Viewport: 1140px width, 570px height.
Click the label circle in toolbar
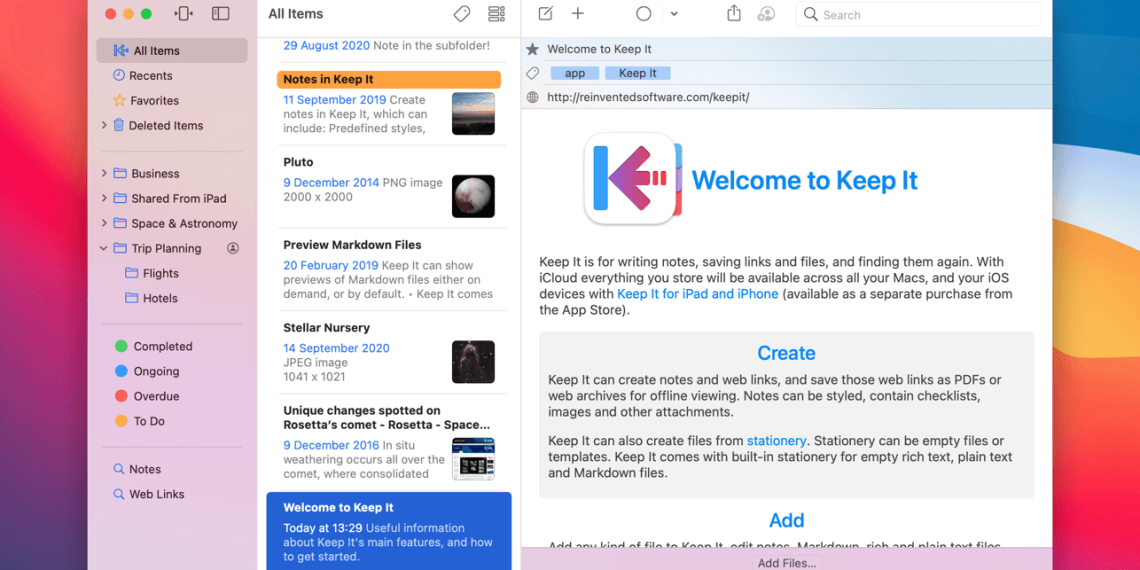644,14
